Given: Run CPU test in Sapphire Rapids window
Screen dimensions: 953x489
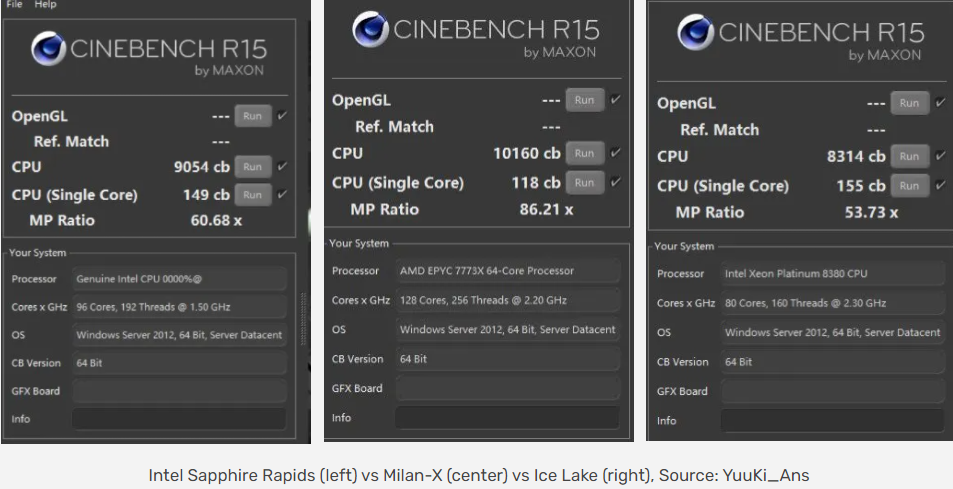Looking at the screenshot, I should click(x=253, y=166).
